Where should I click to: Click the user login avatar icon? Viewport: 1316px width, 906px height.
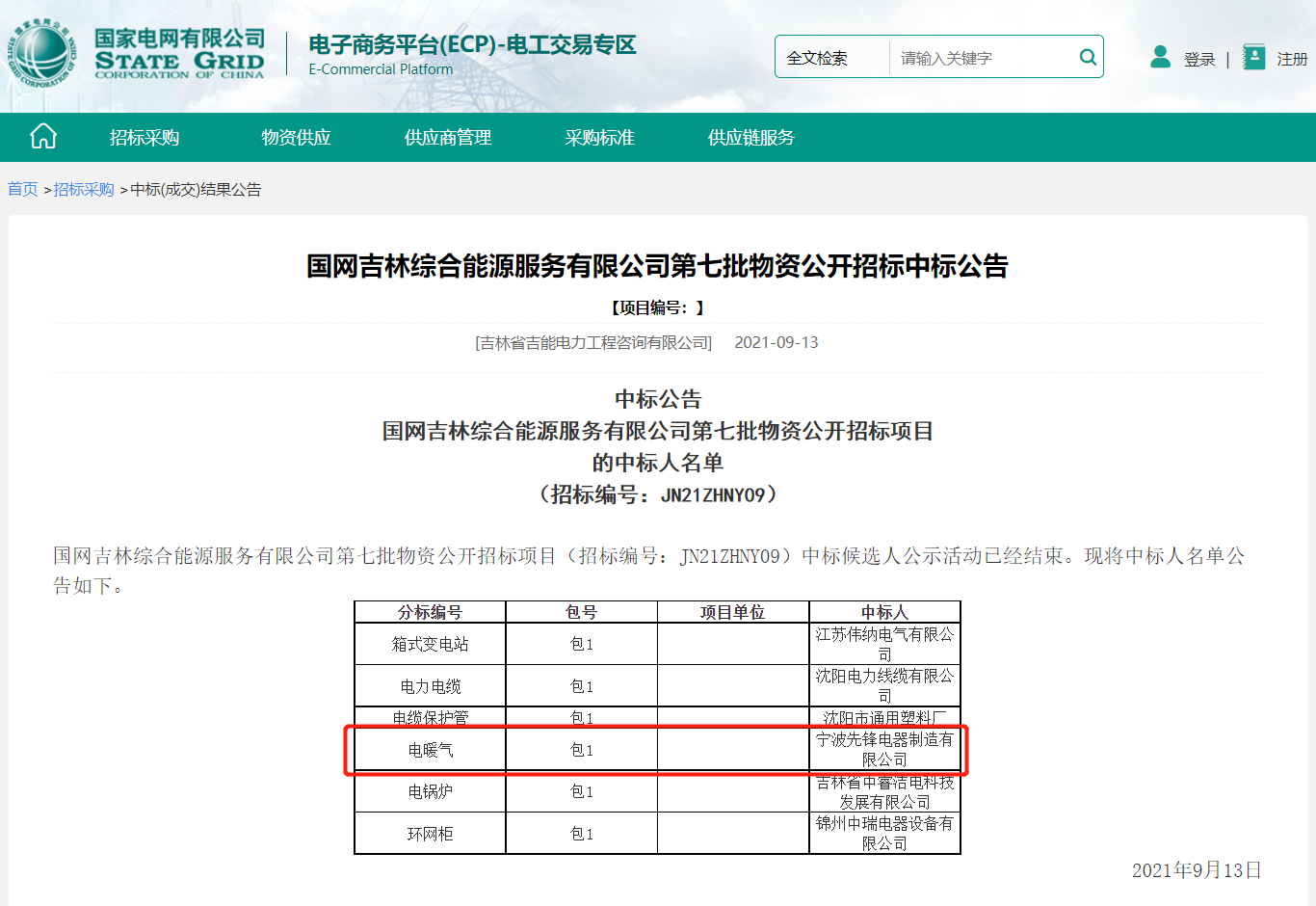[x=1161, y=57]
